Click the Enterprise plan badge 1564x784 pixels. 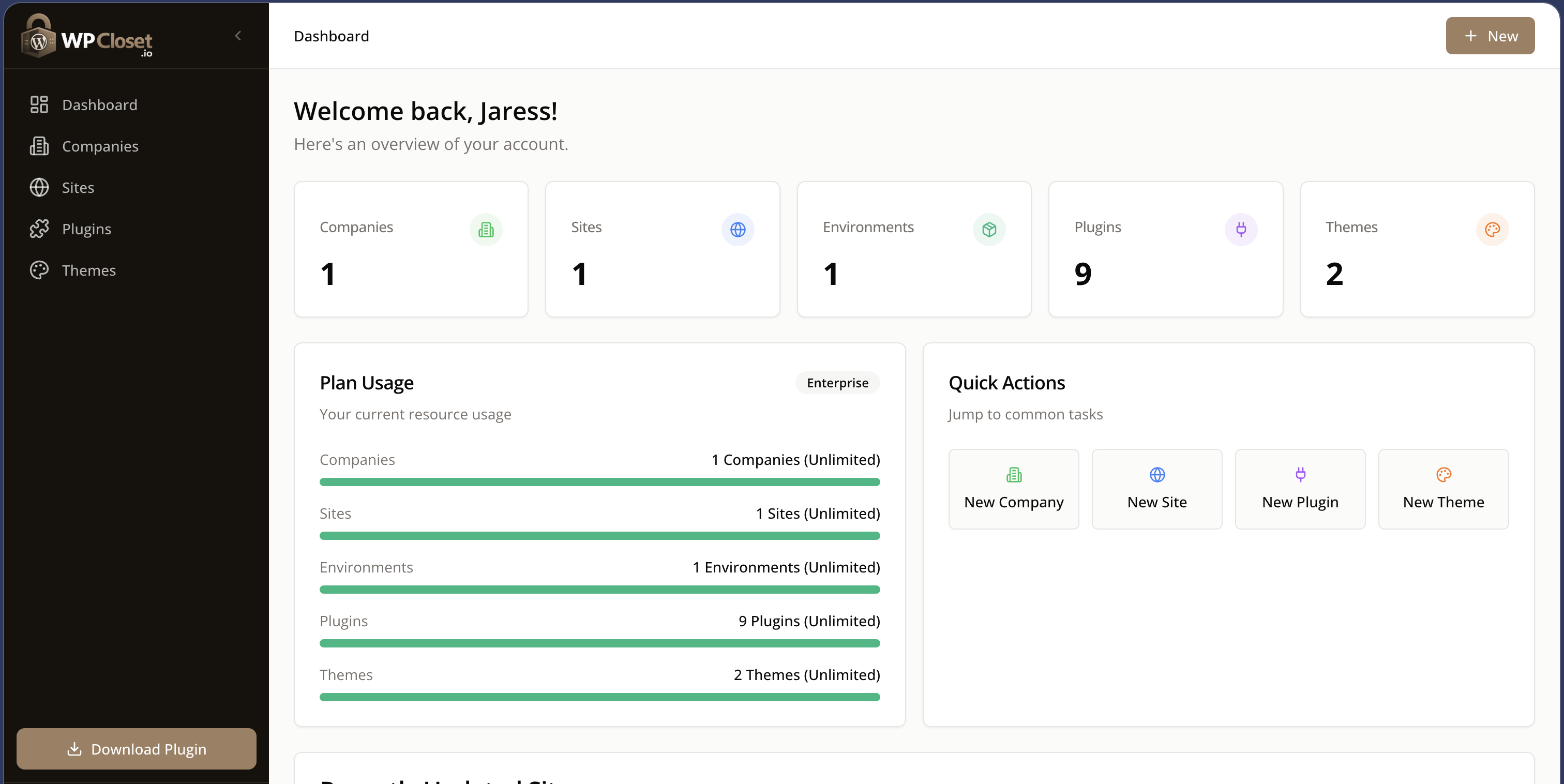(x=837, y=383)
